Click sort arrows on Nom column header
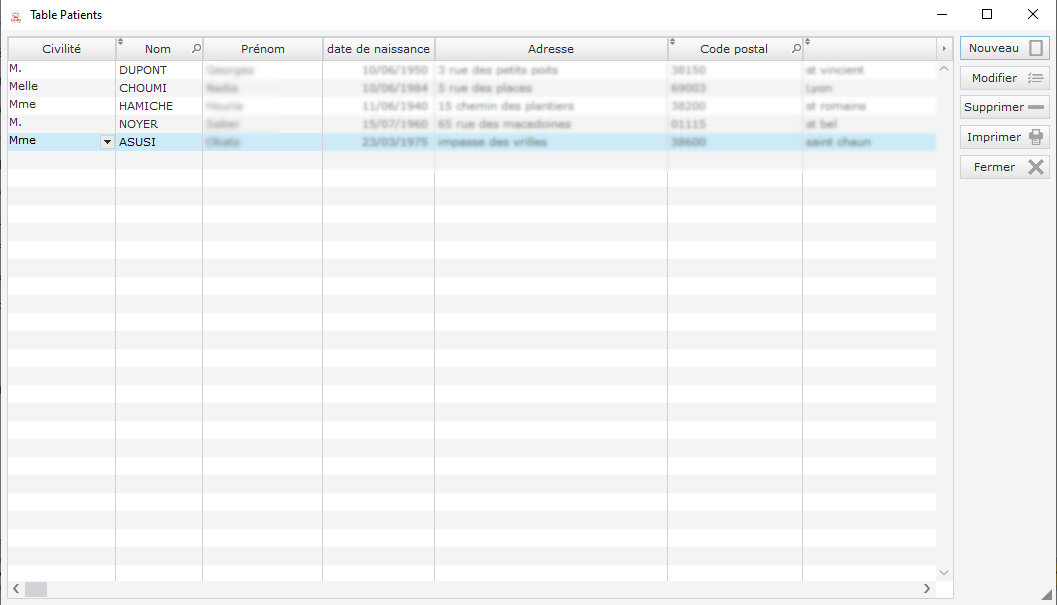The height and width of the screenshot is (605, 1057). click(121, 42)
